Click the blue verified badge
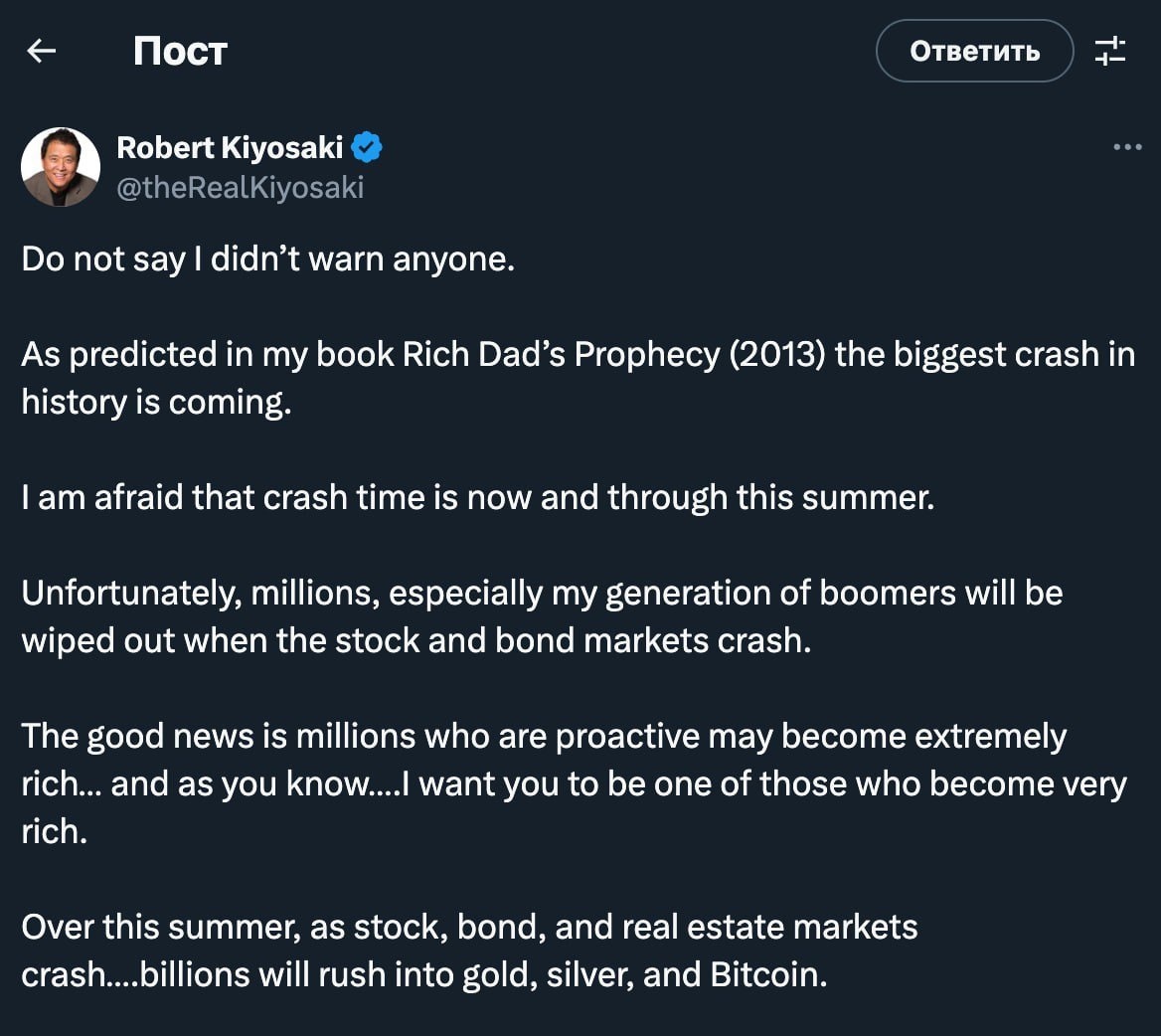1161x1036 pixels. click(x=367, y=148)
